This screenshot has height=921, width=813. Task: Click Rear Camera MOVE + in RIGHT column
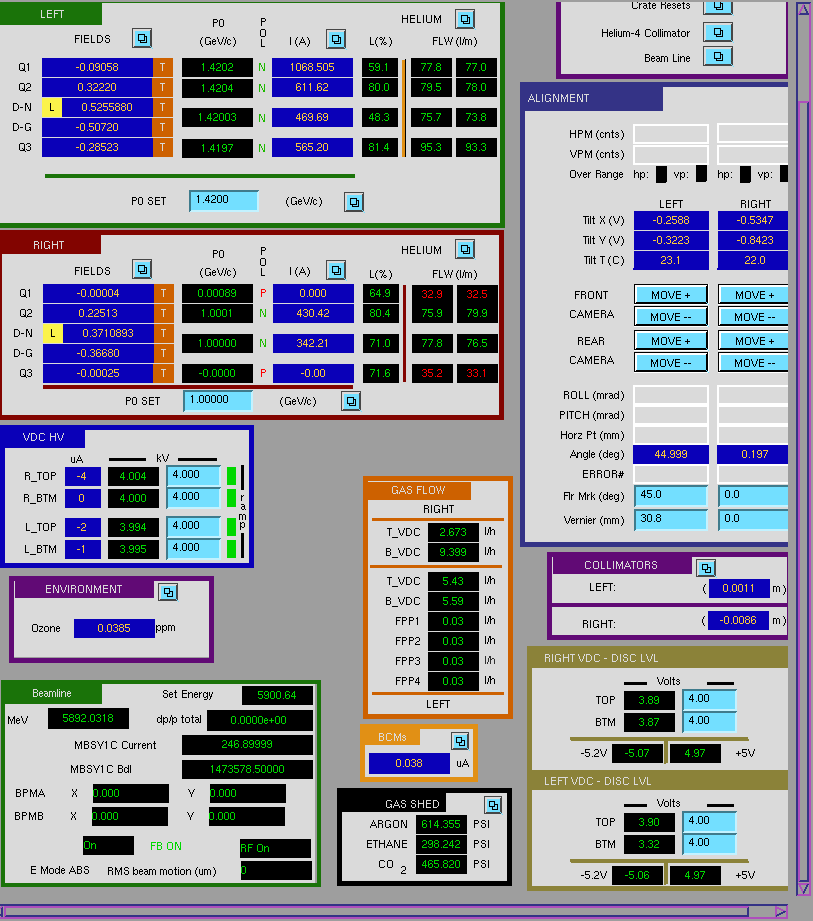[754, 341]
